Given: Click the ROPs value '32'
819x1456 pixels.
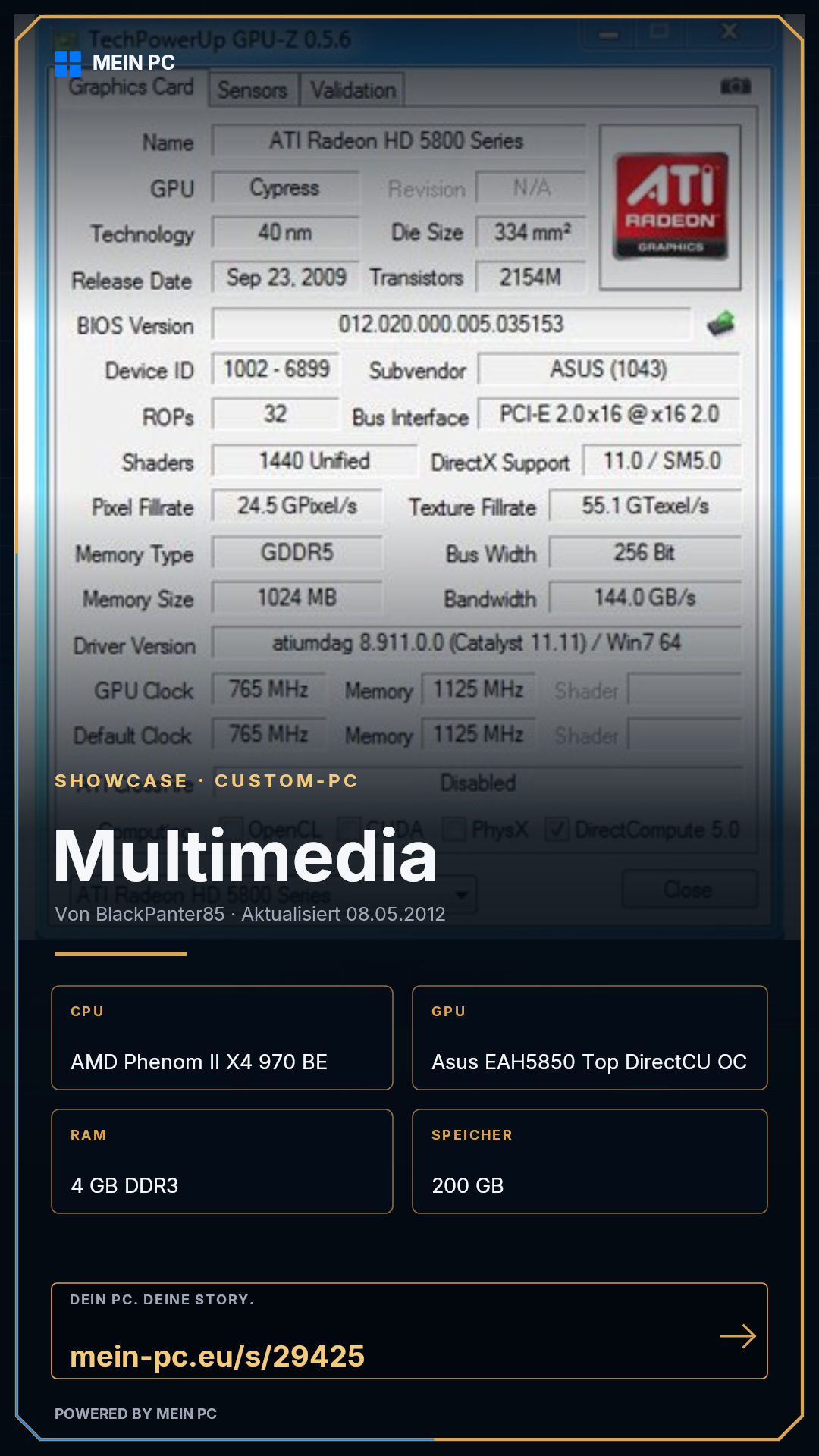Looking at the screenshot, I should [x=276, y=415].
